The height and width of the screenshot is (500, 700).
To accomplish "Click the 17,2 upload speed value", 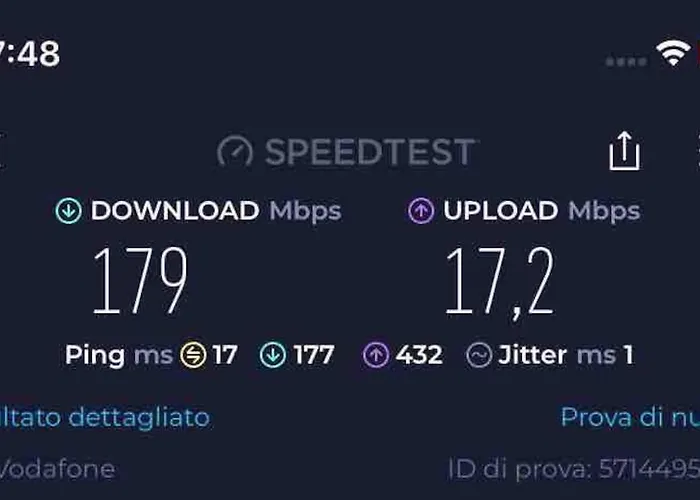I will tap(500, 282).
